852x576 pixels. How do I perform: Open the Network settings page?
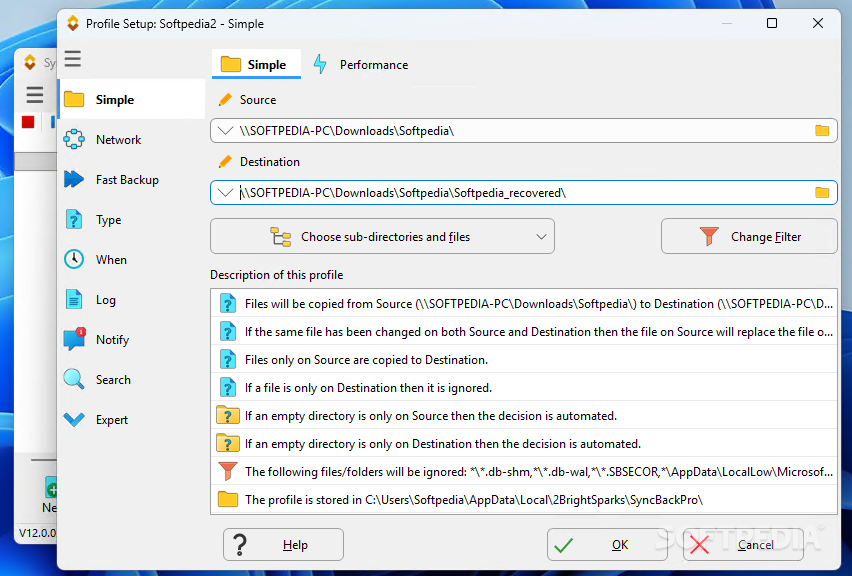coord(131,140)
